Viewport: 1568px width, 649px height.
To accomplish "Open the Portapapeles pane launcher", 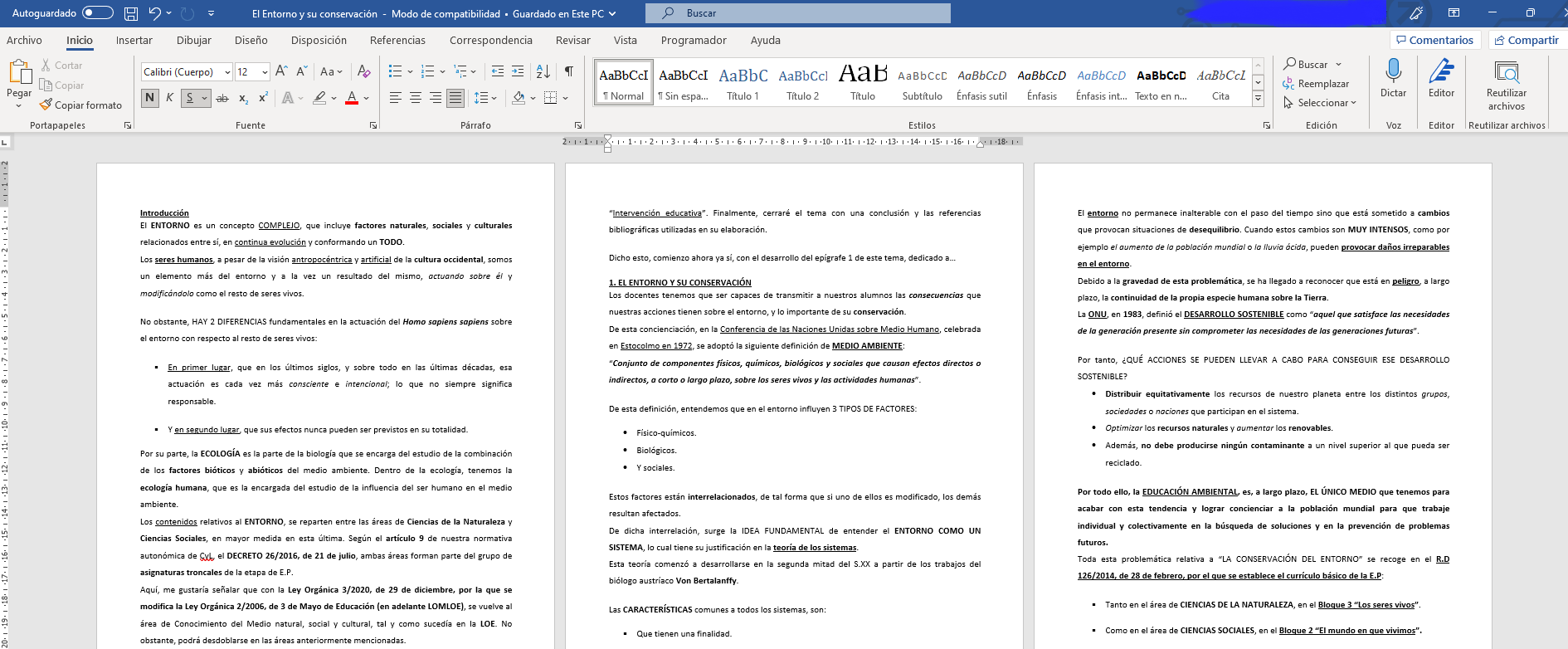I will (128, 125).
